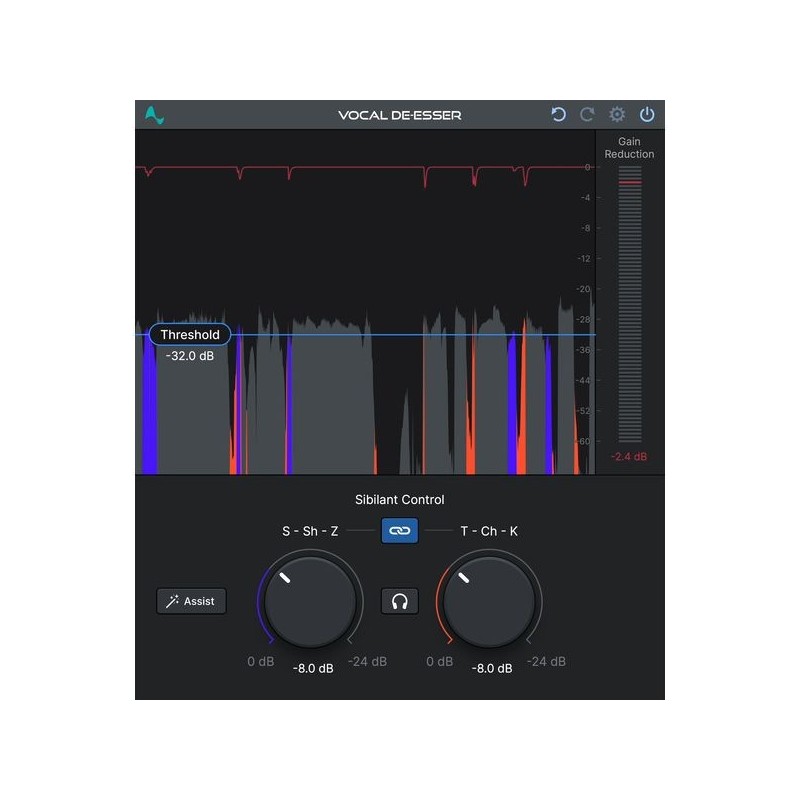Undo the last change with the undo arrow
The height and width of the screenshot is (800, 800).
(560, 114)
